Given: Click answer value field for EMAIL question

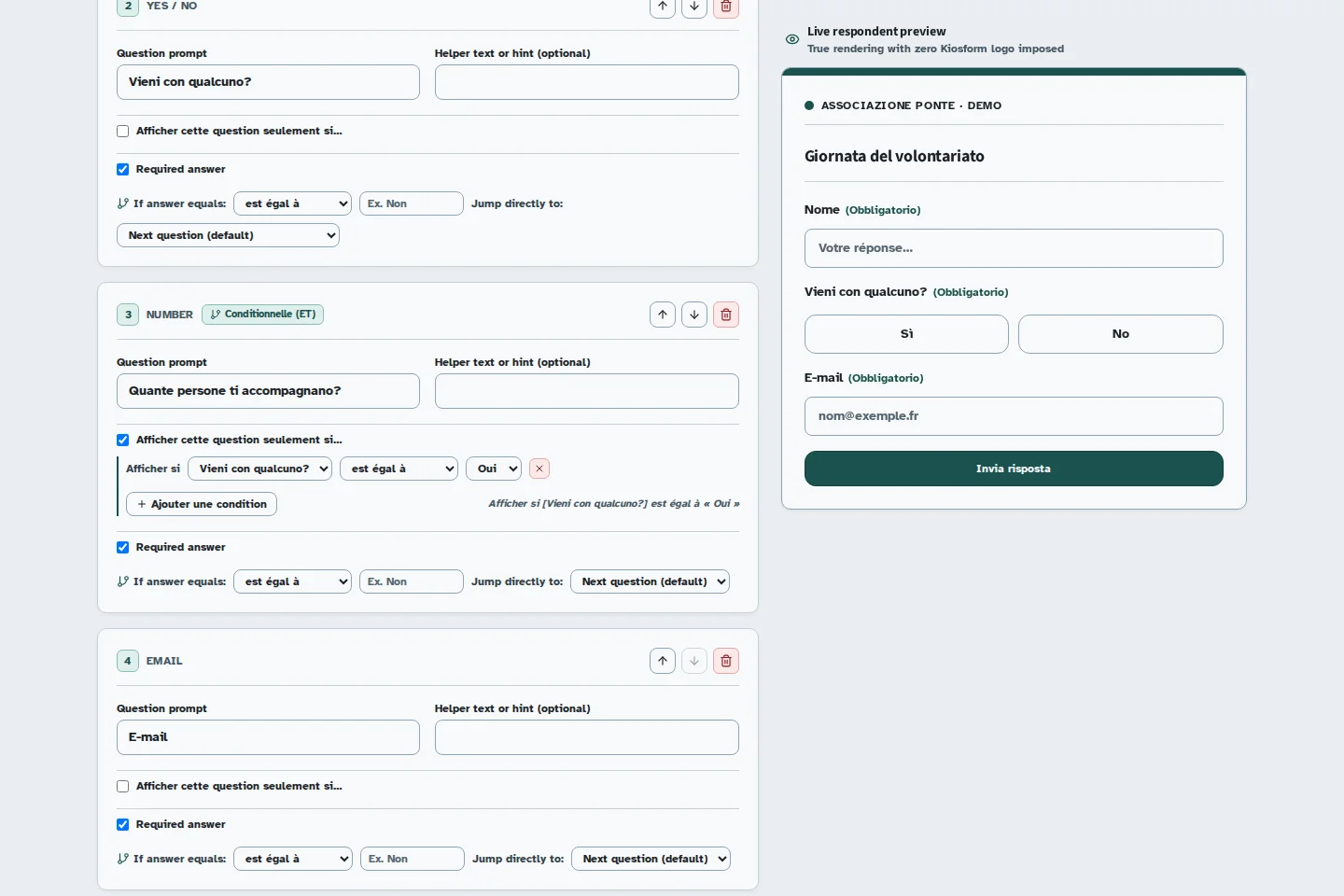Looking at the screenshot, I should pyautogui.click(x=413, y=859).
